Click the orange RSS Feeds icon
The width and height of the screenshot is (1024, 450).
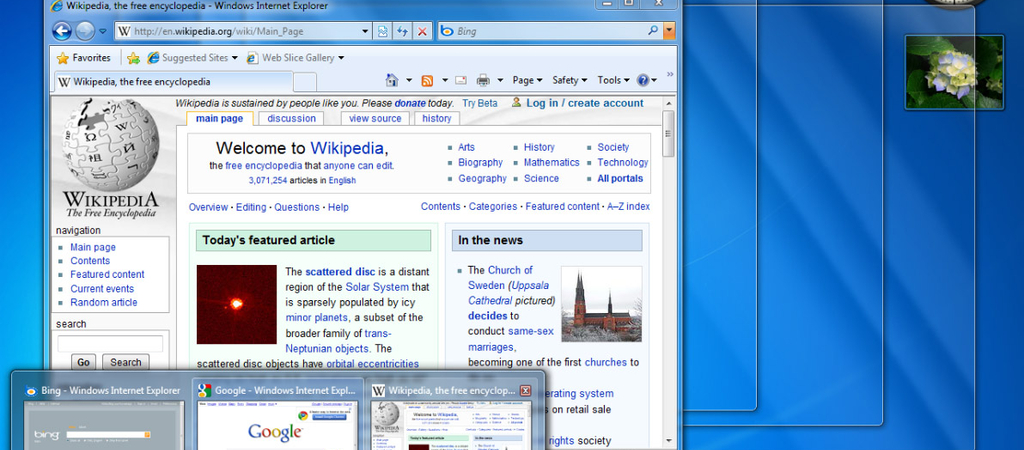click(427, 80)
